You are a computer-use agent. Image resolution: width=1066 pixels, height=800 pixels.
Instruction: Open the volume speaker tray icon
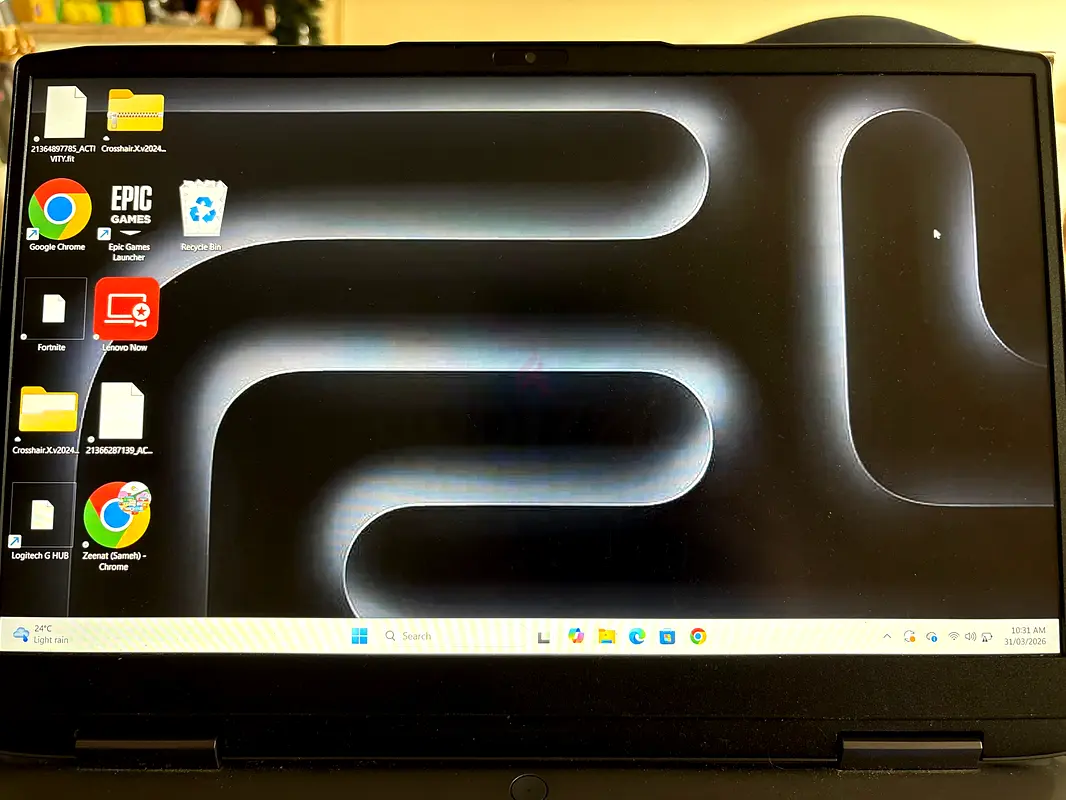(x=970, y=637)
